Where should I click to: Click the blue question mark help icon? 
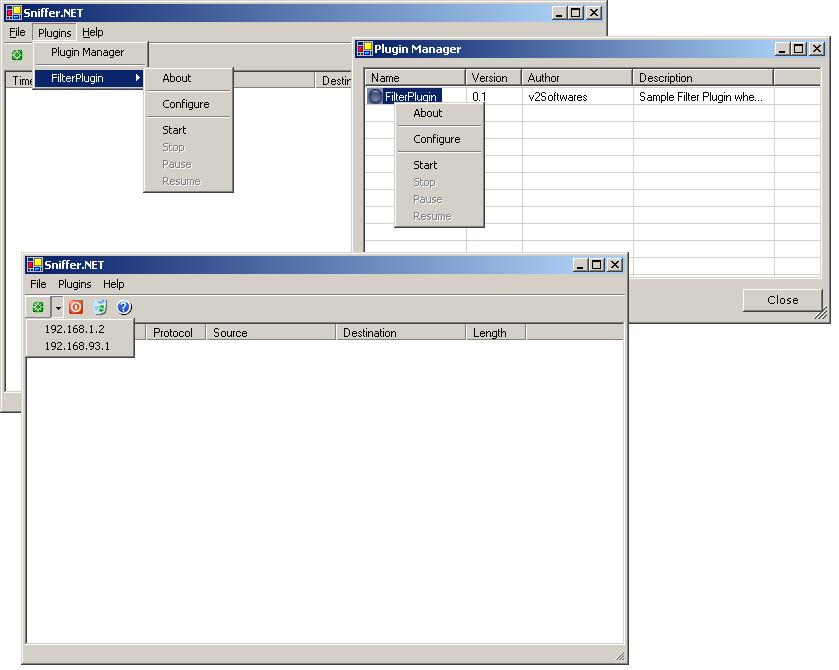pyautogui.click(x=124, y=308)
